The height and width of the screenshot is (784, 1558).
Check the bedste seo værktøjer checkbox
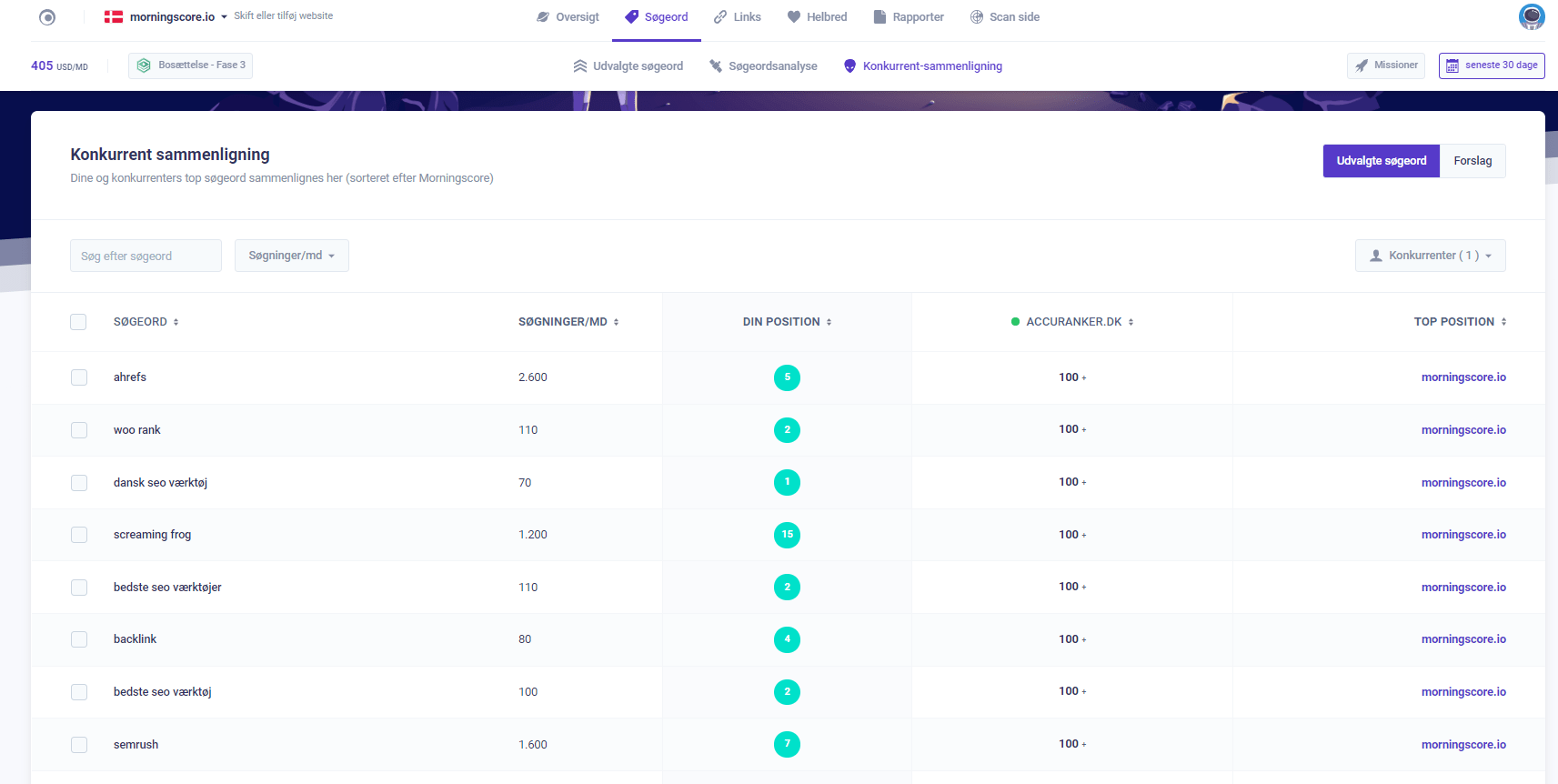pyautogui.click(x=79, y=588)
